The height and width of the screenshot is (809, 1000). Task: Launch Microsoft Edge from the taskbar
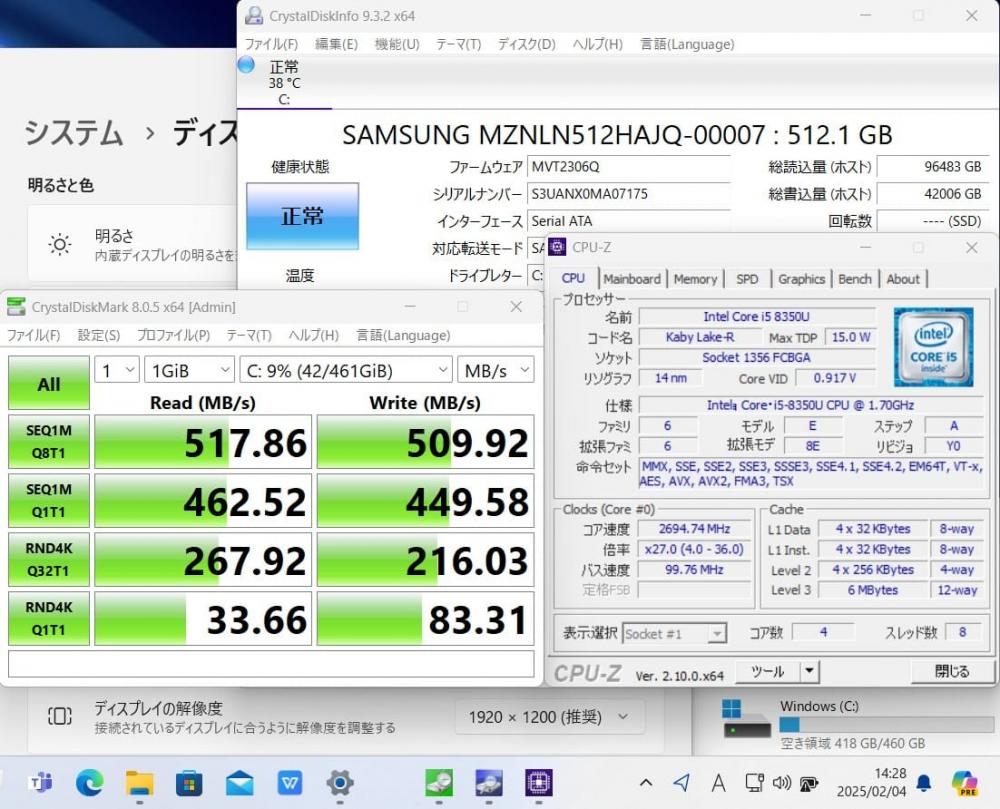point(90,782)
